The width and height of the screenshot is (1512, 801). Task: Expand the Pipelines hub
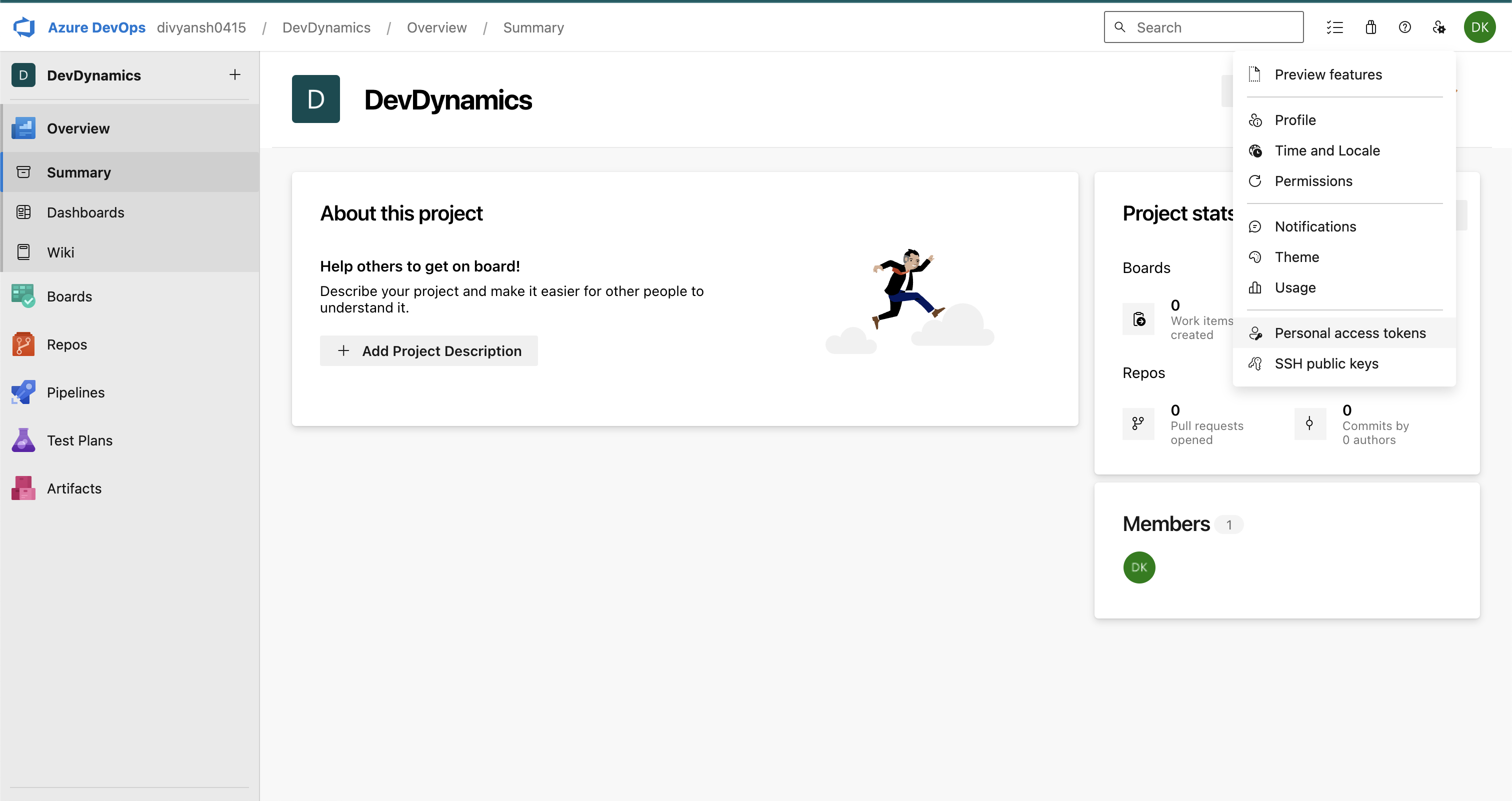130,392
